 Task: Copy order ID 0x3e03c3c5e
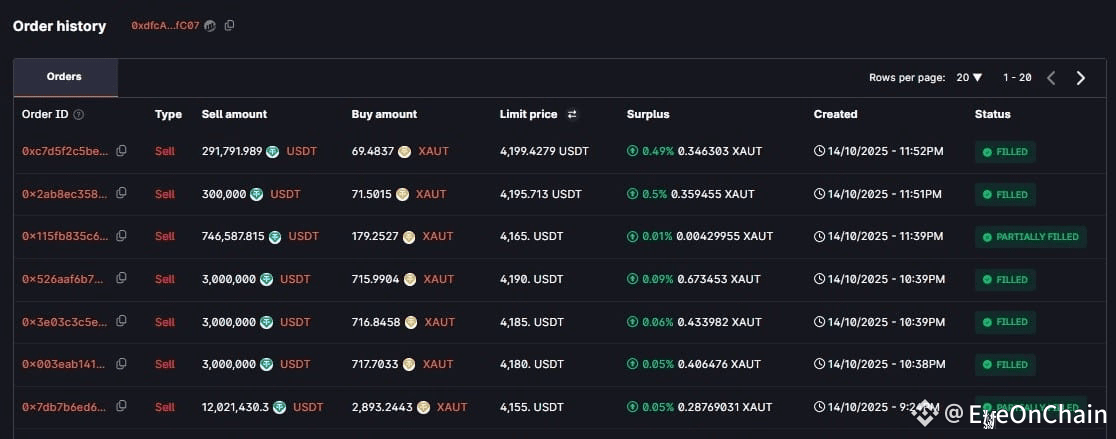[121, 322]
